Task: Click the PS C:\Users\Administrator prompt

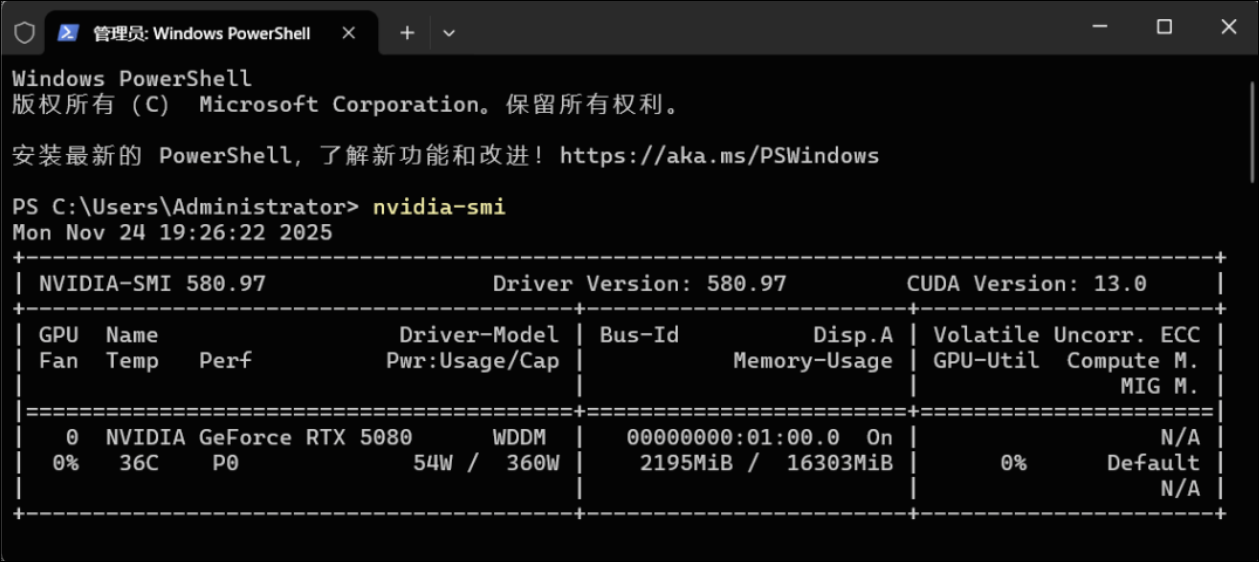Action: [185, 207]
